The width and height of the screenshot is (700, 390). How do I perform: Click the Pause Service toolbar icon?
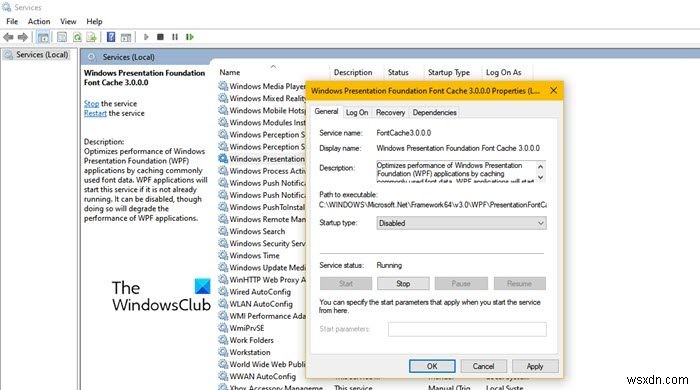click(x=175, y=37)
